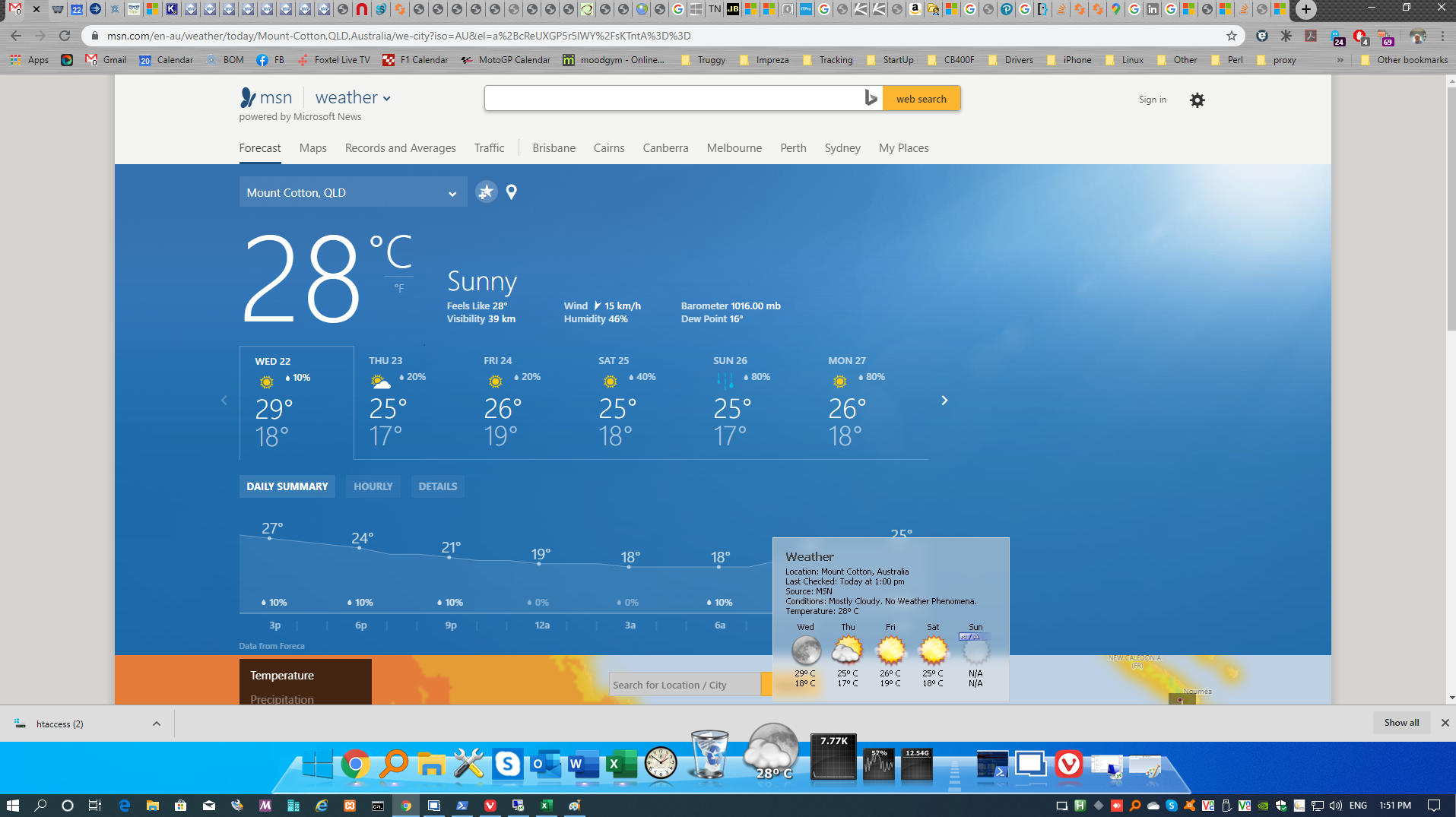The height and width of the screenshot is (817, 1456).
Task: Bookmark this page with the star icon
Action: 1231,36
